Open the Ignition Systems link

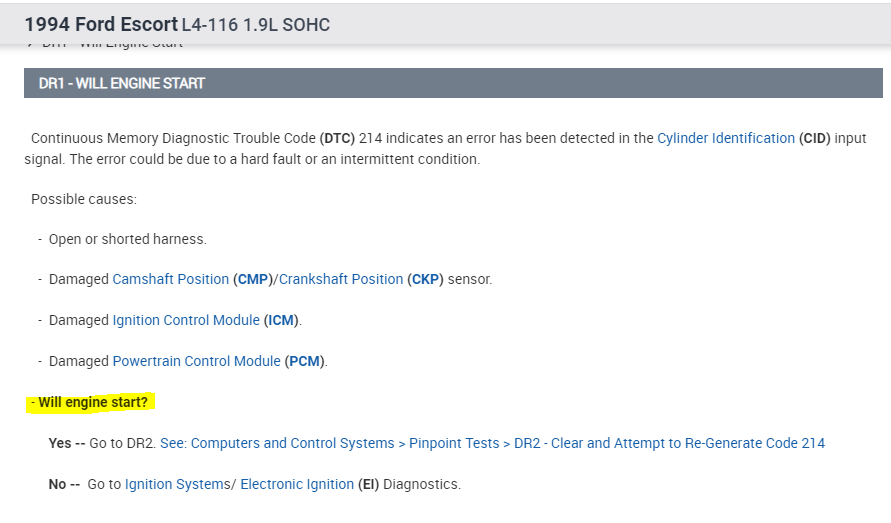click(177, 484)
